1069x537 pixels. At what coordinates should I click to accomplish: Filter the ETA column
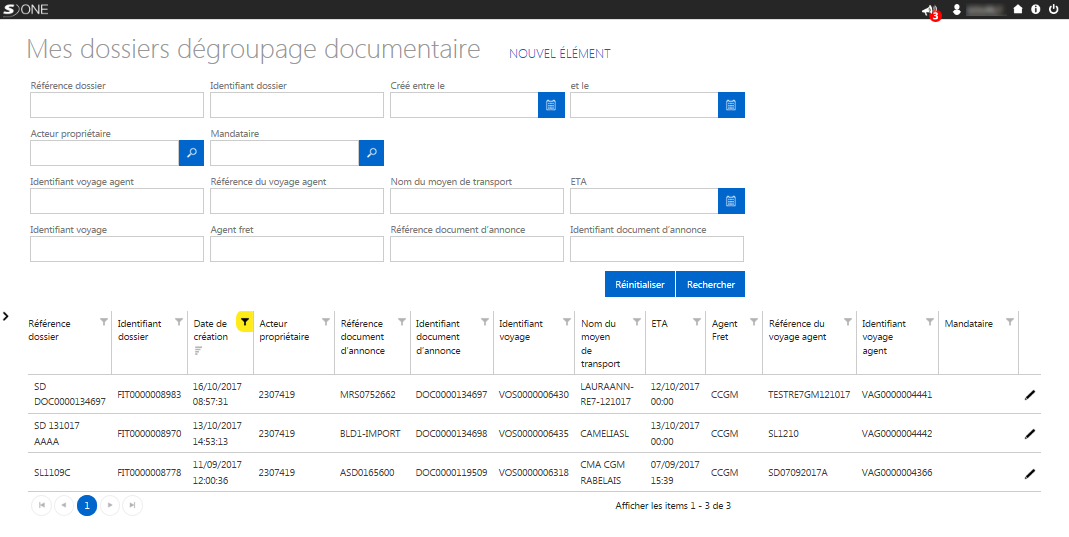[697, 322]
